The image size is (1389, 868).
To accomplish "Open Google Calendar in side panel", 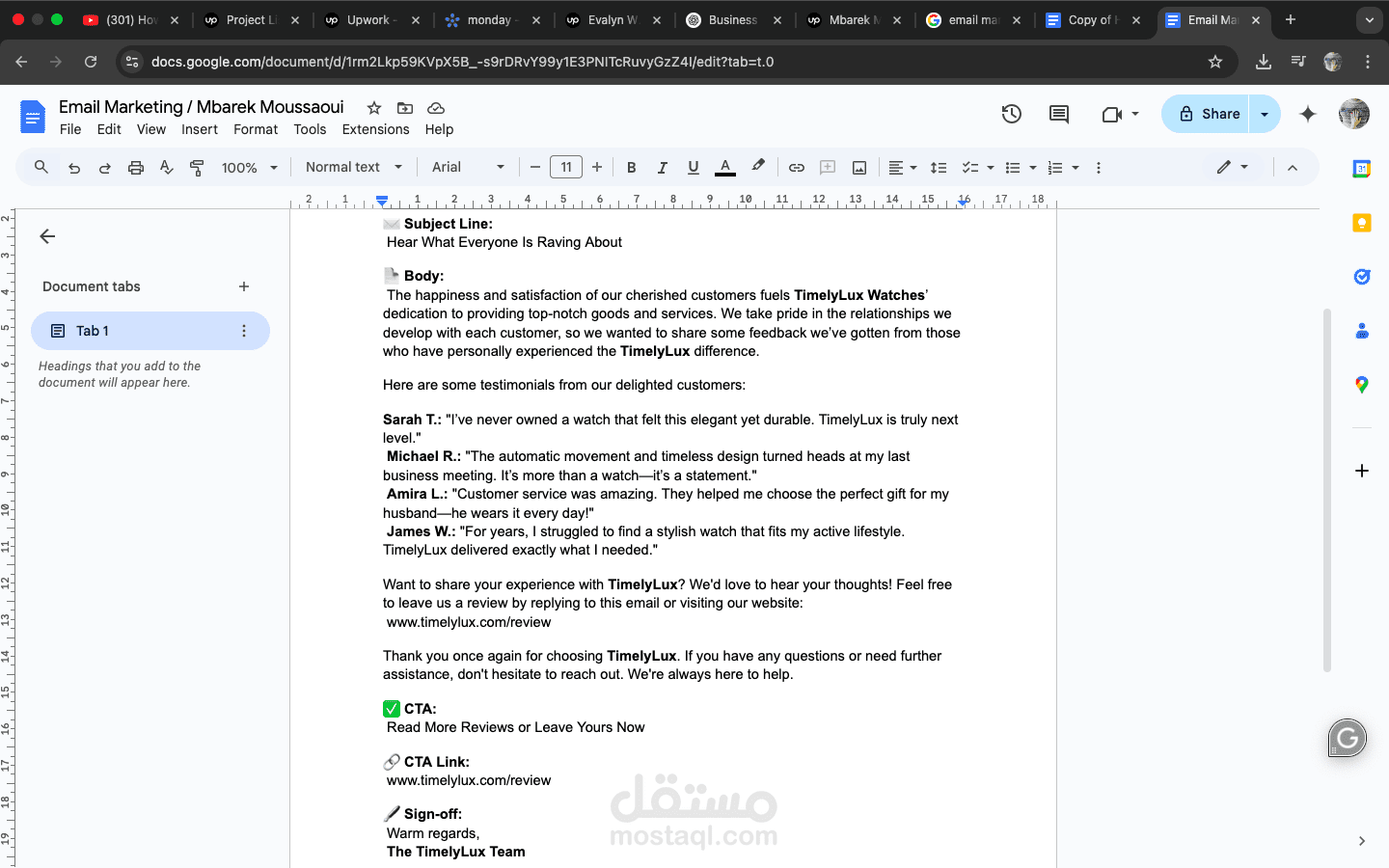I will 1362,169.
